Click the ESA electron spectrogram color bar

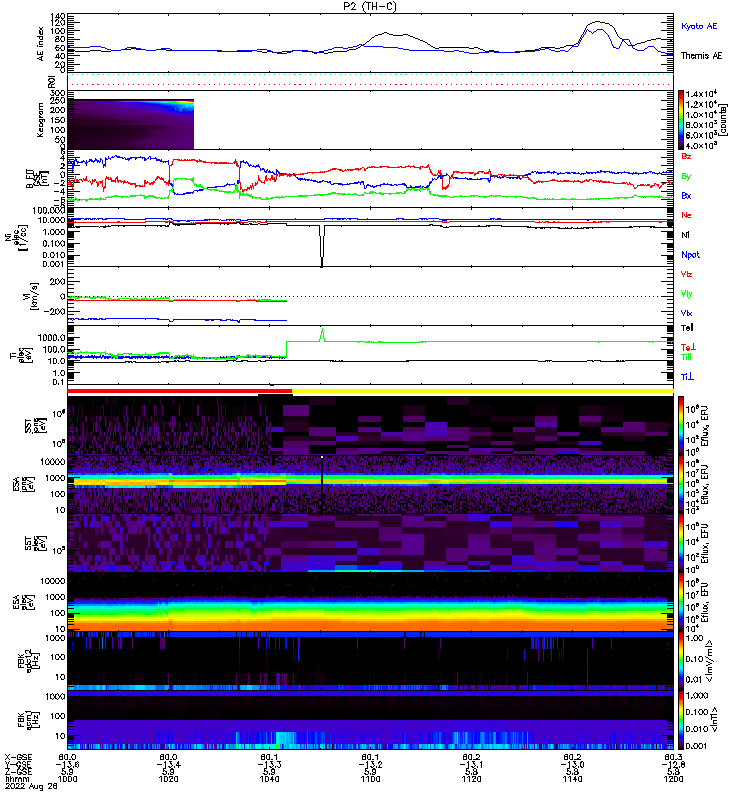(681, 602)
